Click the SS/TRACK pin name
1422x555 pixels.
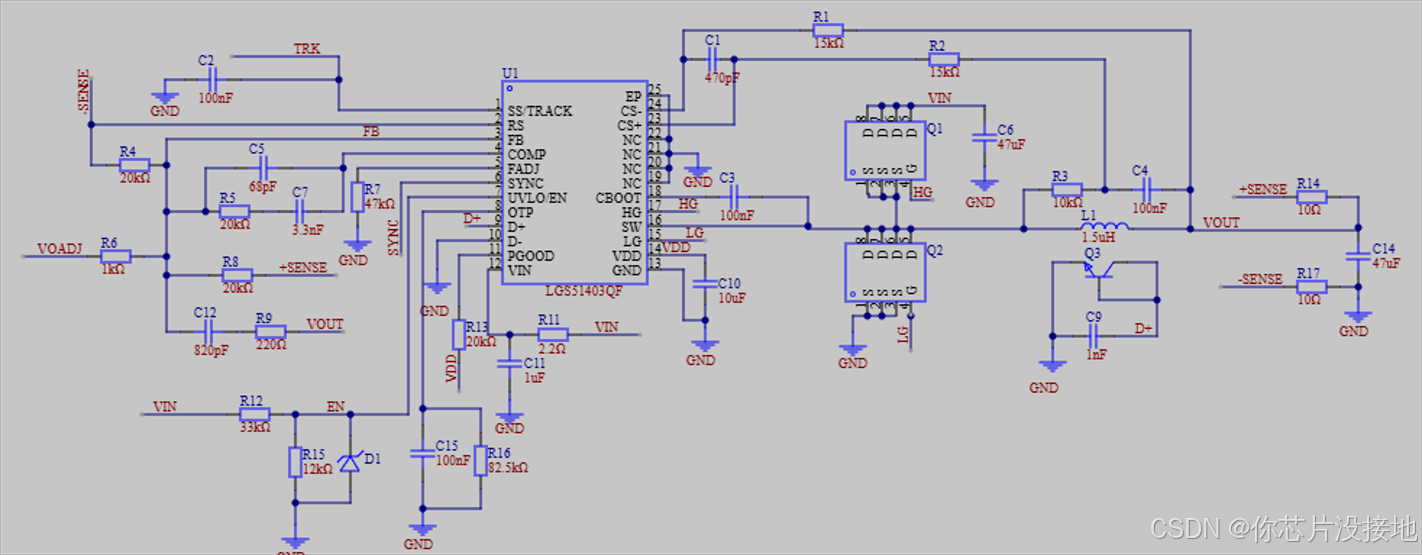tap(540, 111)
